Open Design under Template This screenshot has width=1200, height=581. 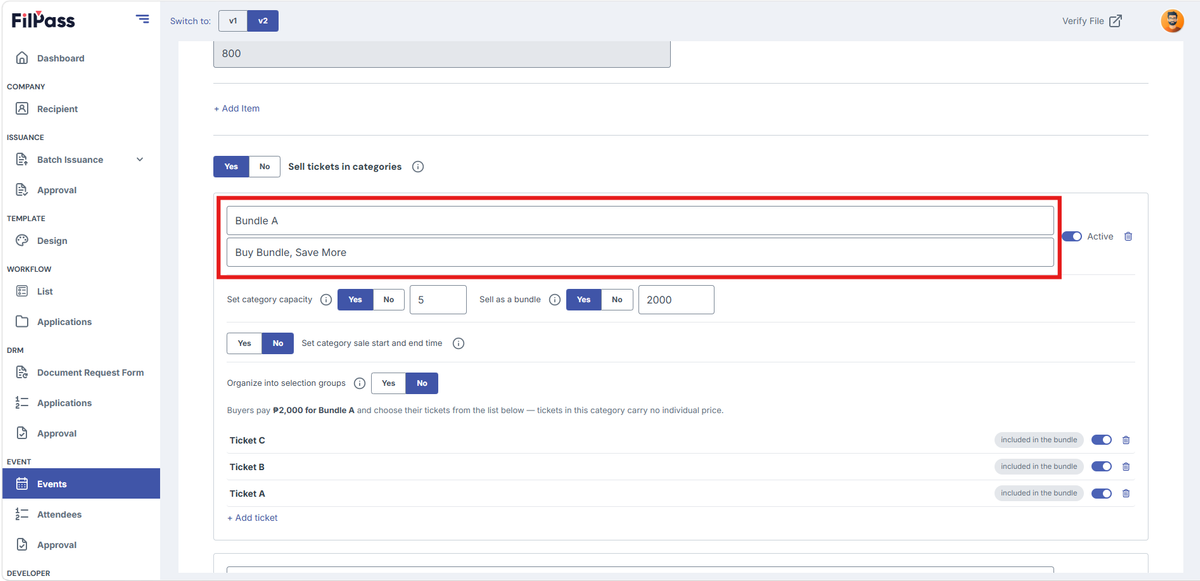click(x=52, y=240)
